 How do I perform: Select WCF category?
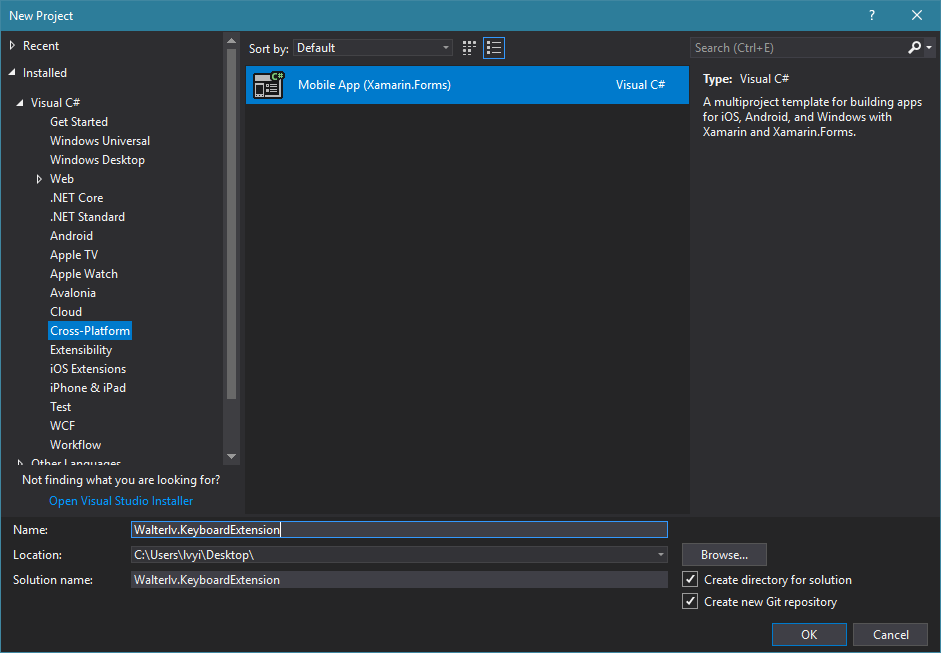pyautogui.click(x=62, y=426)
